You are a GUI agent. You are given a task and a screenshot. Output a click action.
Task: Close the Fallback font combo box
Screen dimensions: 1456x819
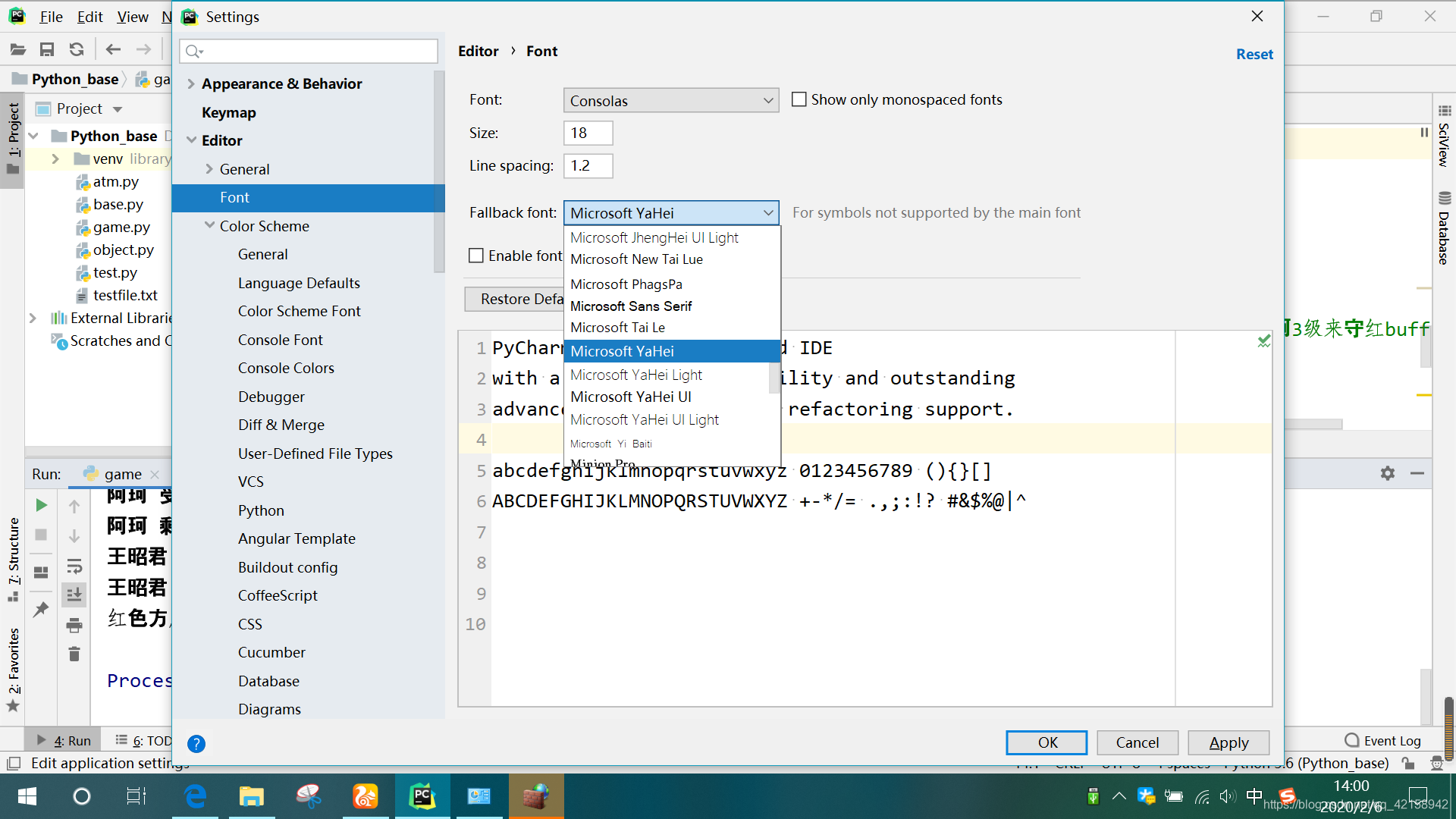coord(671,213)
